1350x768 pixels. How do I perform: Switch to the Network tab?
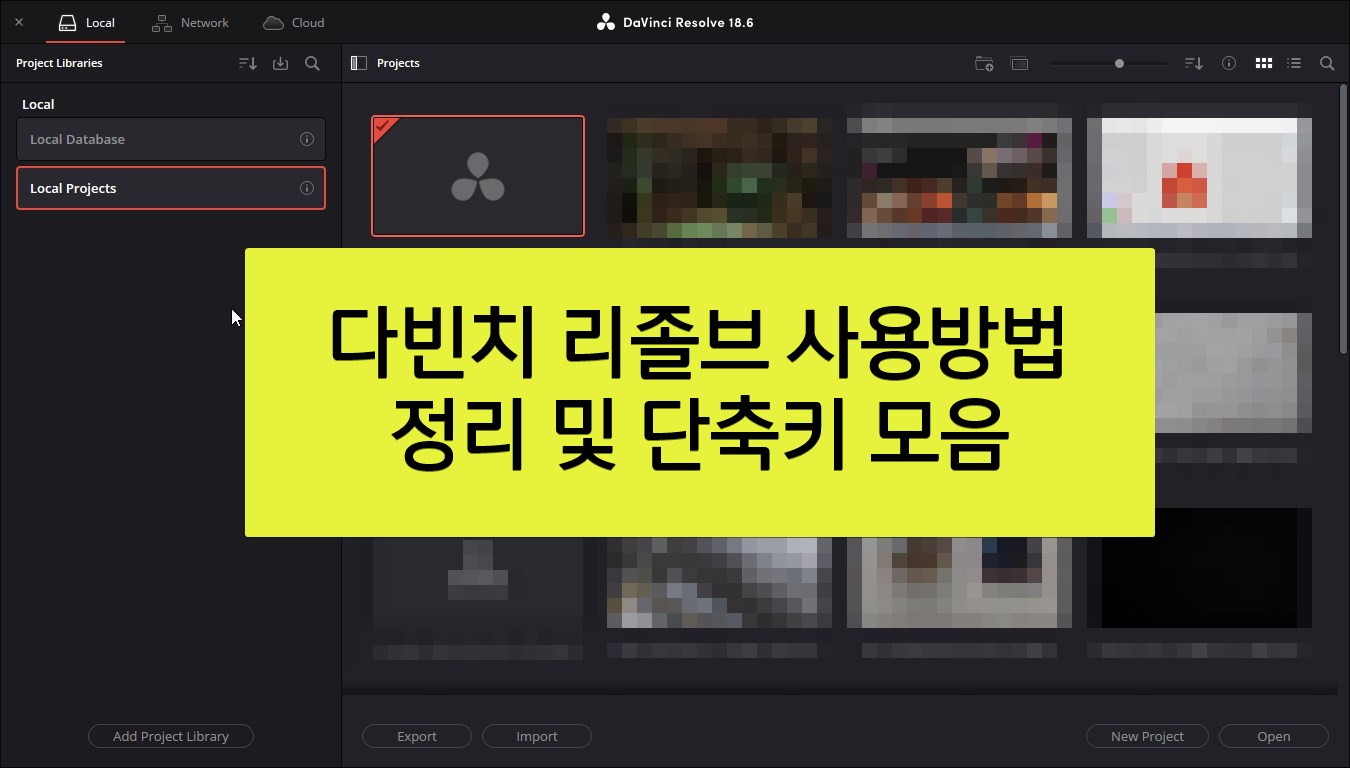190,22
